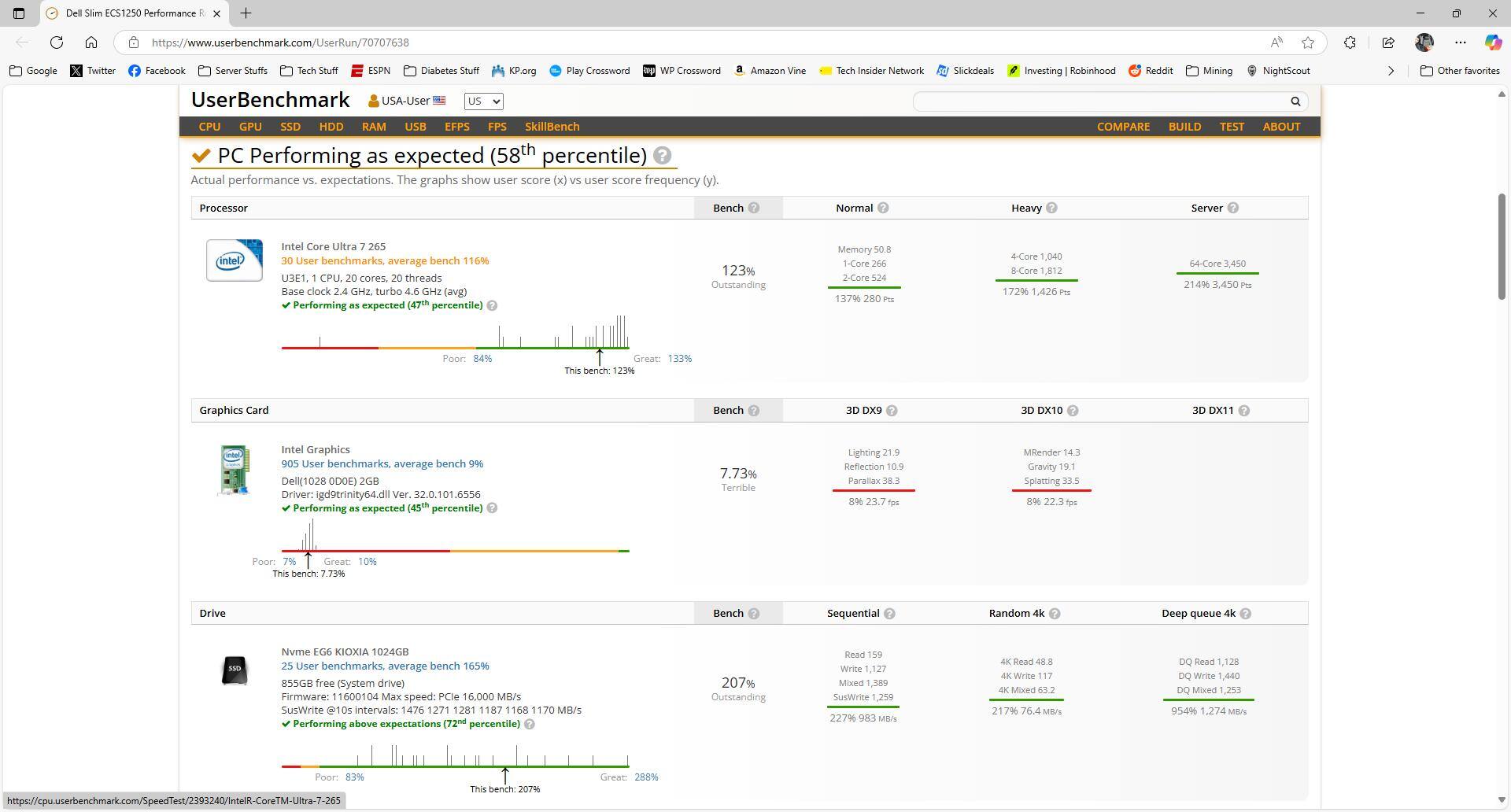Add page to favorites with star icon
Viewport: 1511px width, 812px height.
pyautogui.click(x=1307, y=42)
